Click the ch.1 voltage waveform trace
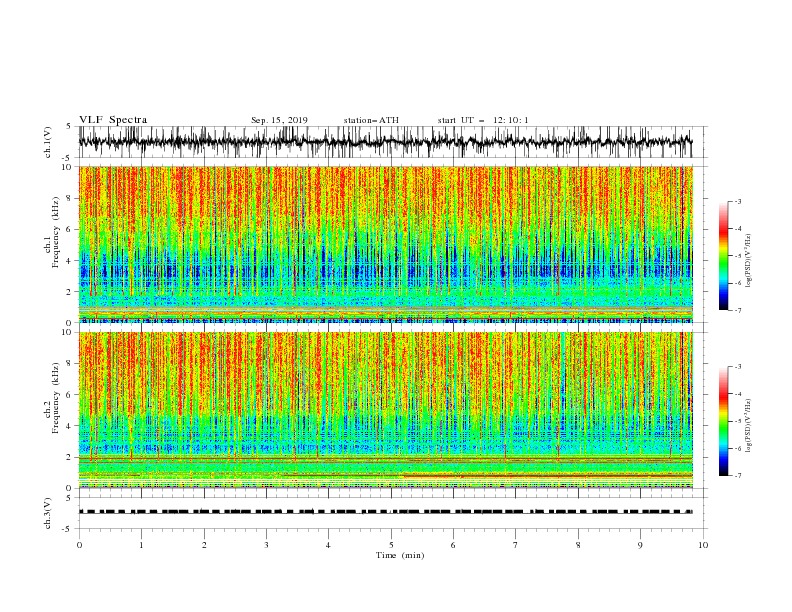Screen dimensions: 792x612 point(386,142)
